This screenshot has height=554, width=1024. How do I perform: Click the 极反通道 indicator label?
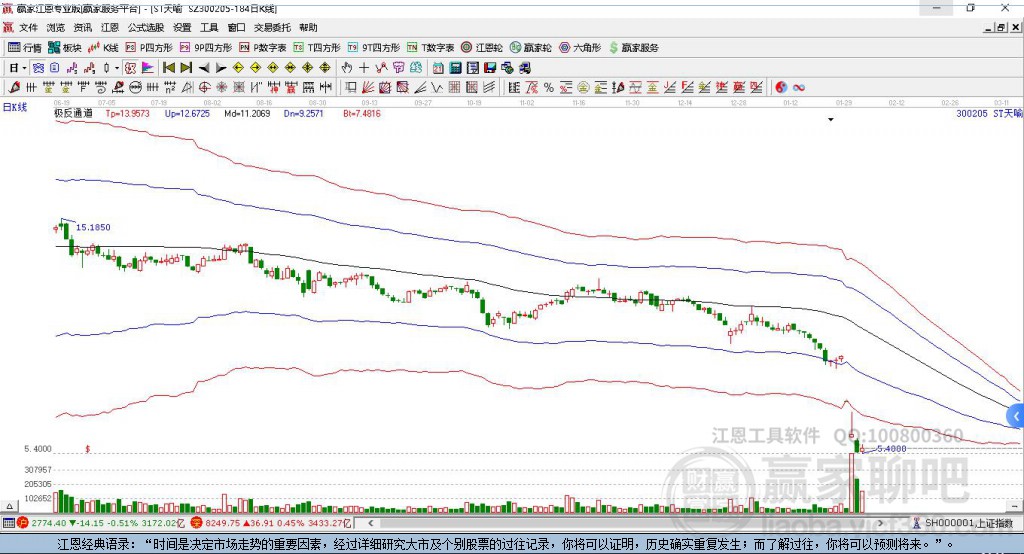click(73, 113)
